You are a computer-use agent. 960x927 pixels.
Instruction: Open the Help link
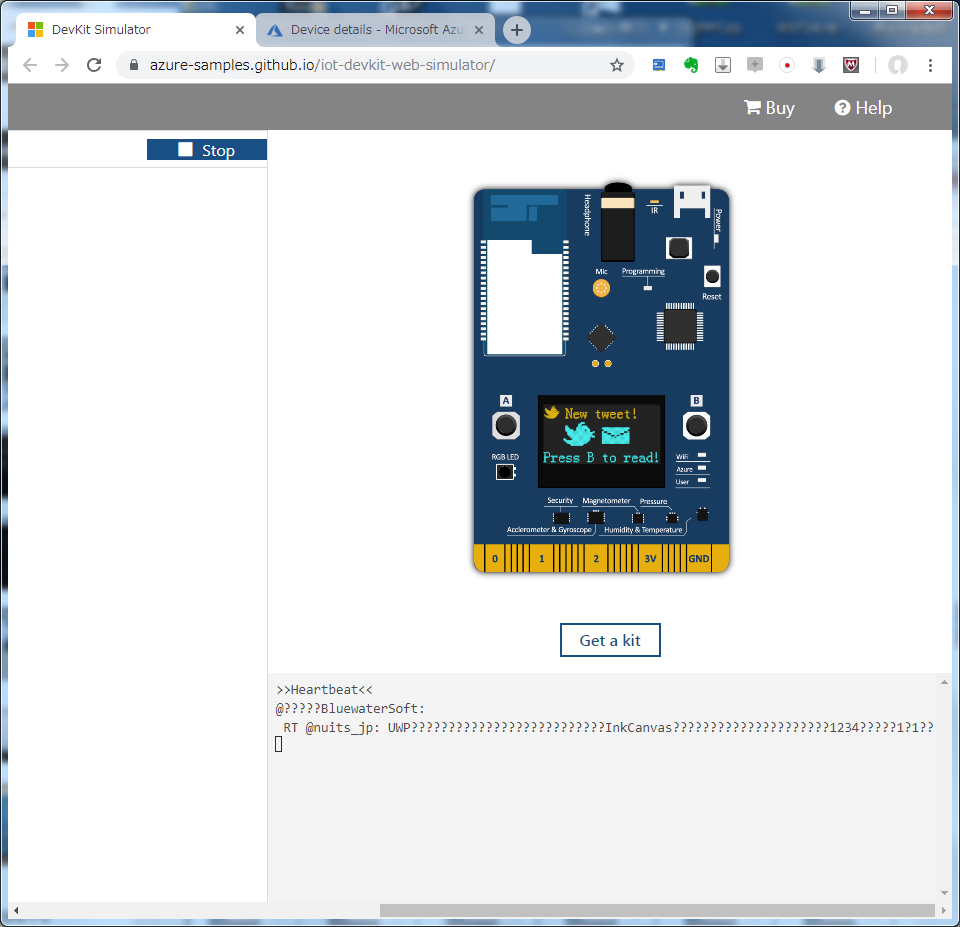click(863, 108)
